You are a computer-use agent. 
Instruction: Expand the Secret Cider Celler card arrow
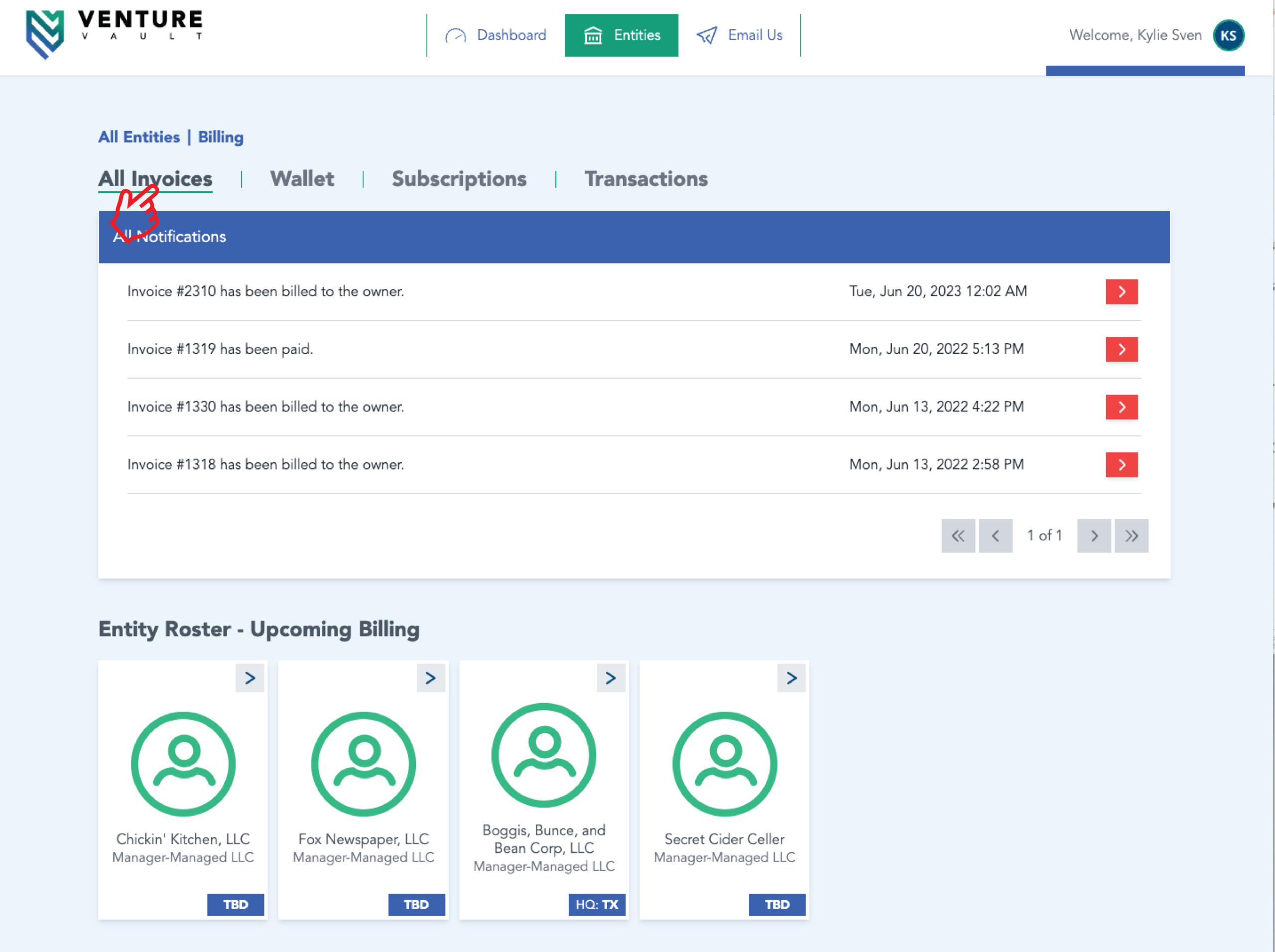coord(791,678)
